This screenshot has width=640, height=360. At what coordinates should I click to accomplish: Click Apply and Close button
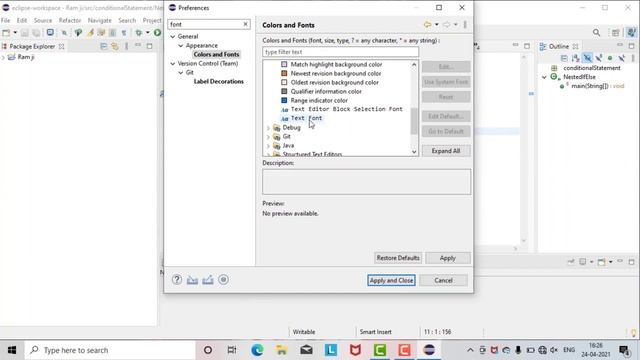pos(391,280)
